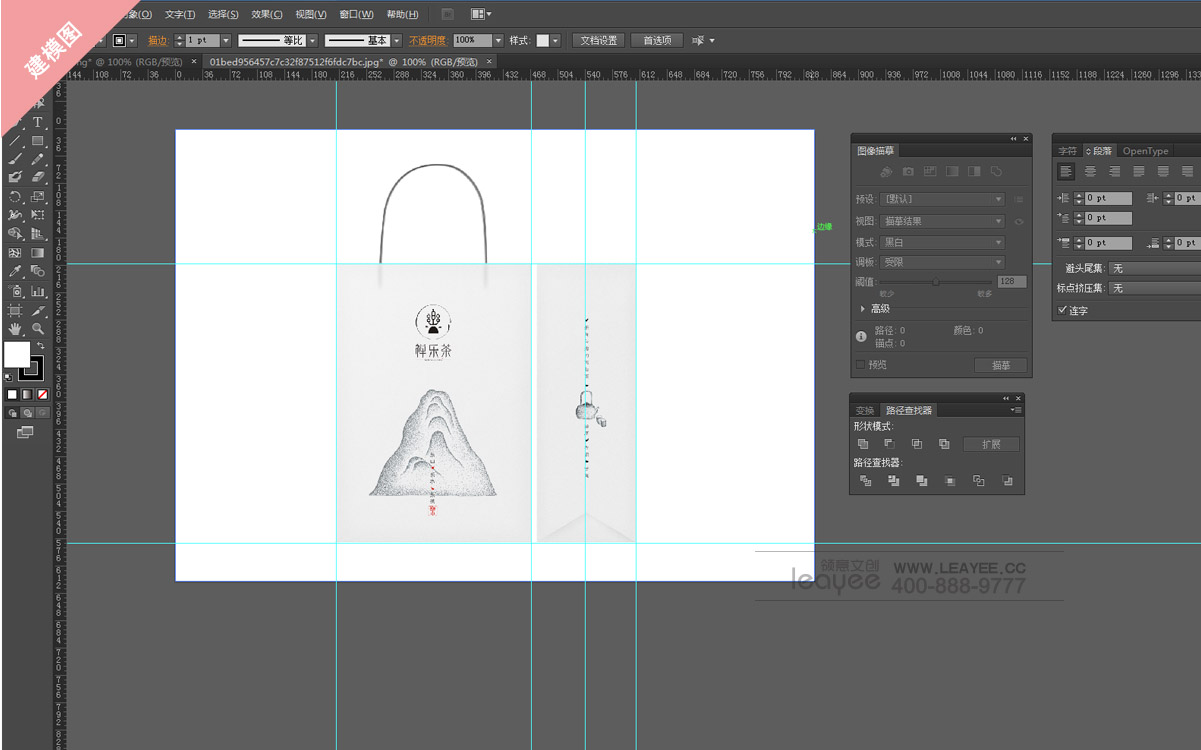Select the Rotate tool

[15, 197]
